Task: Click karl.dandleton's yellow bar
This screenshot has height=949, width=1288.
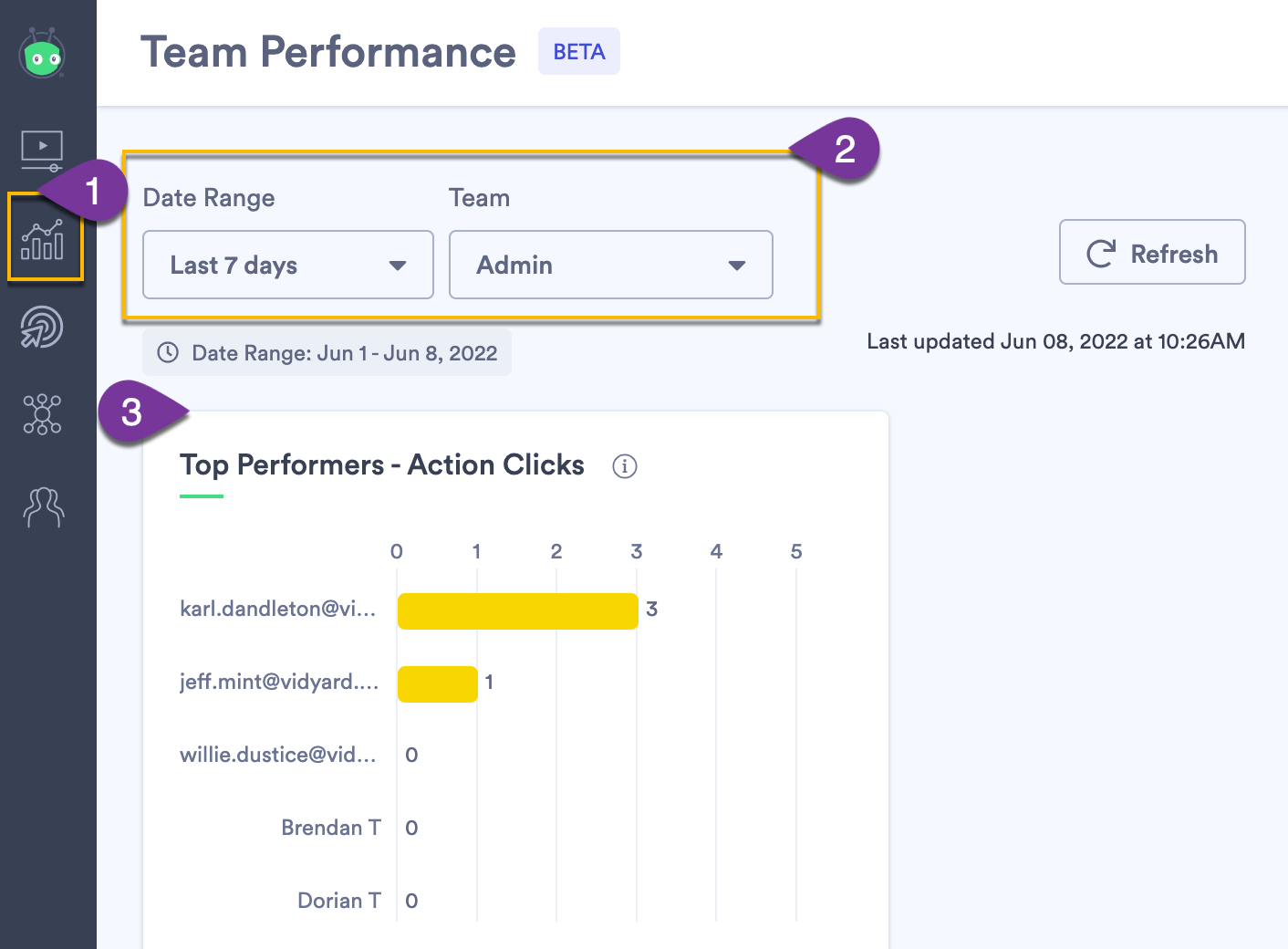Action: [518, 611]
